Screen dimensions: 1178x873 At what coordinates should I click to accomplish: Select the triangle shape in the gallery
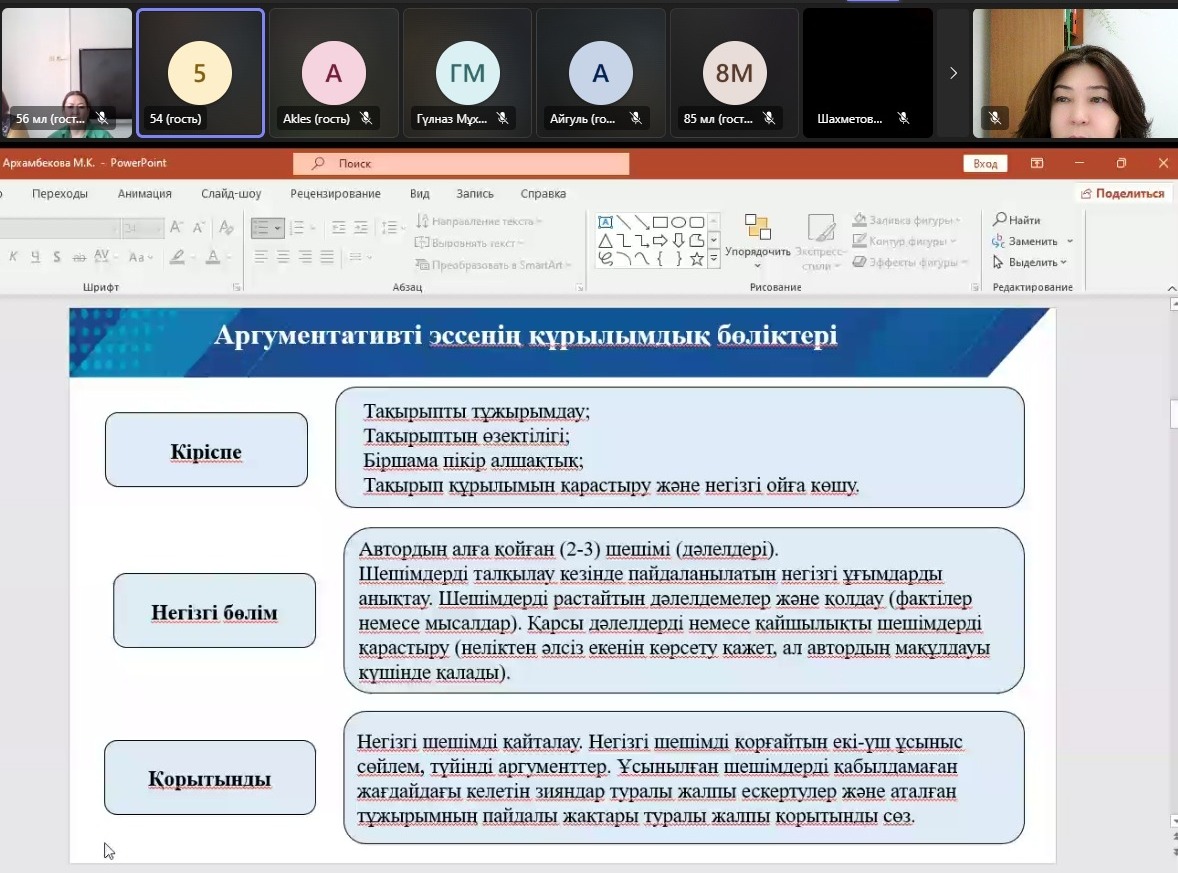[605, 240]
